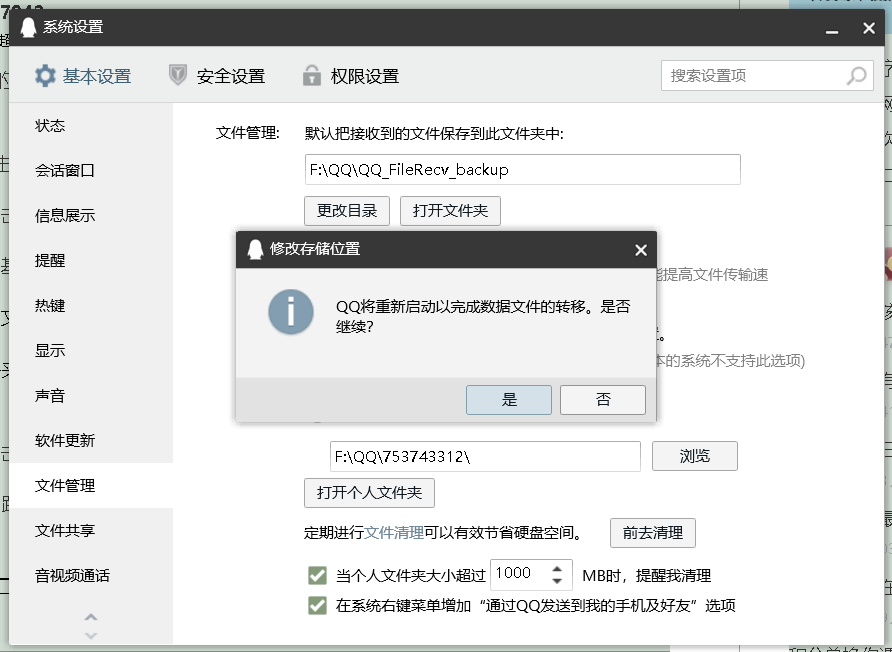Select 文件共享 in the sidebar
The width and height of the screenshot is (892, 652).
pyautogui.click(x=91, y=530)
